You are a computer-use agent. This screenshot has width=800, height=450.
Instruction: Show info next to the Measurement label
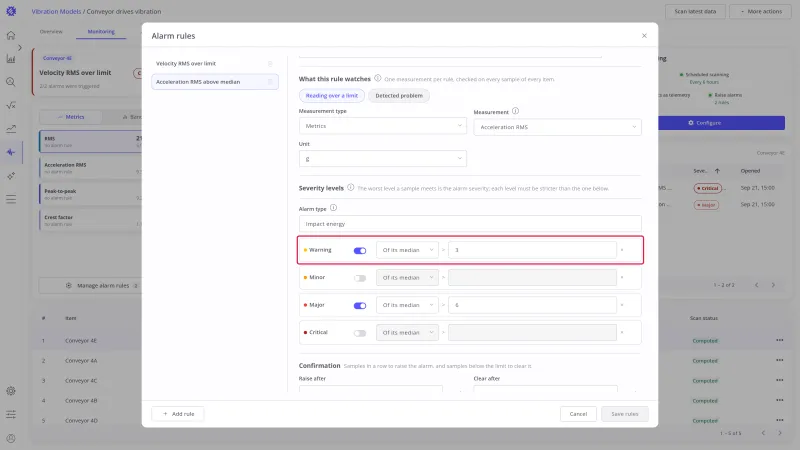515,111
